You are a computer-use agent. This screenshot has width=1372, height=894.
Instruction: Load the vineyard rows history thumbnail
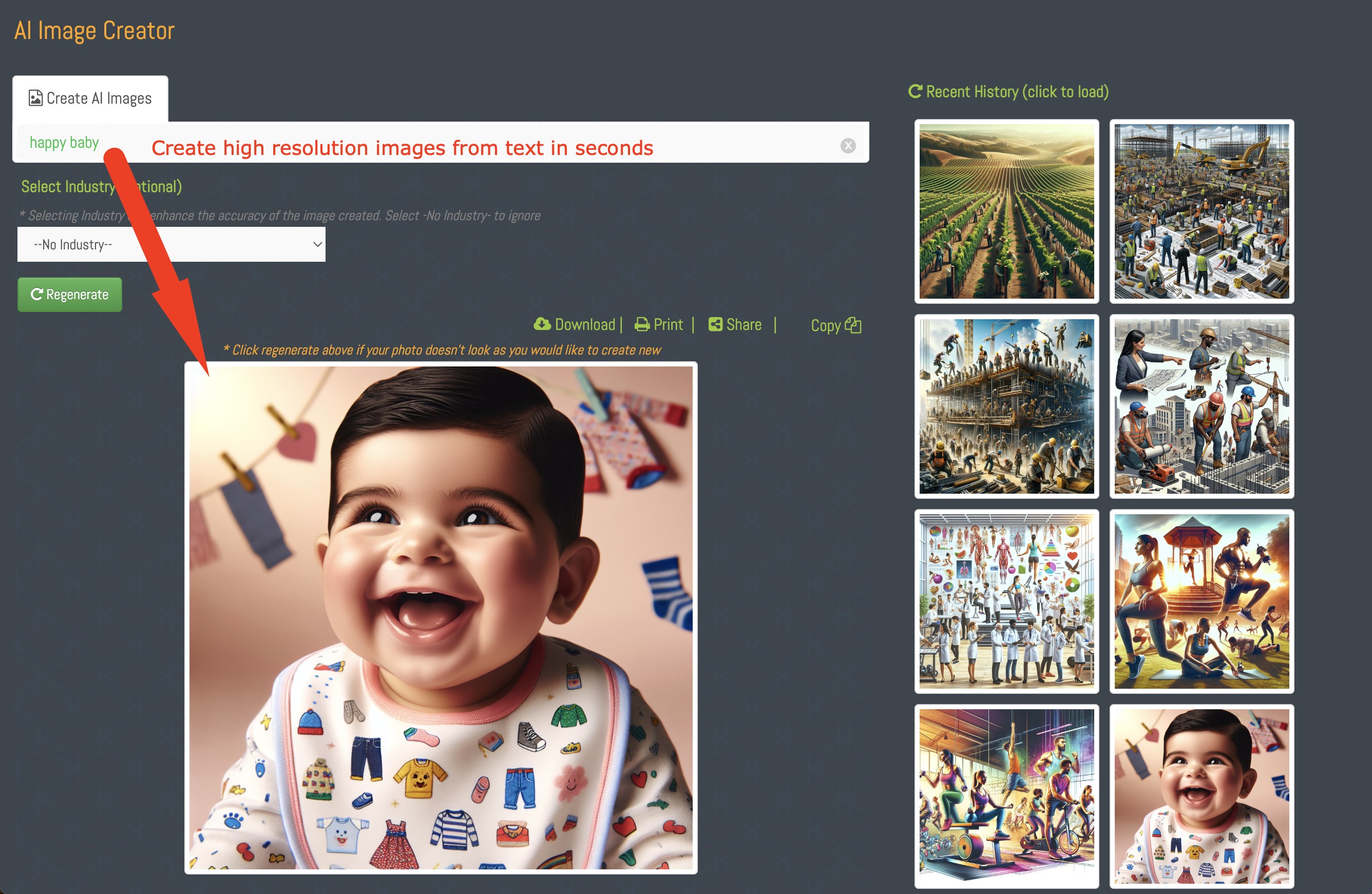pos(1006,211)
